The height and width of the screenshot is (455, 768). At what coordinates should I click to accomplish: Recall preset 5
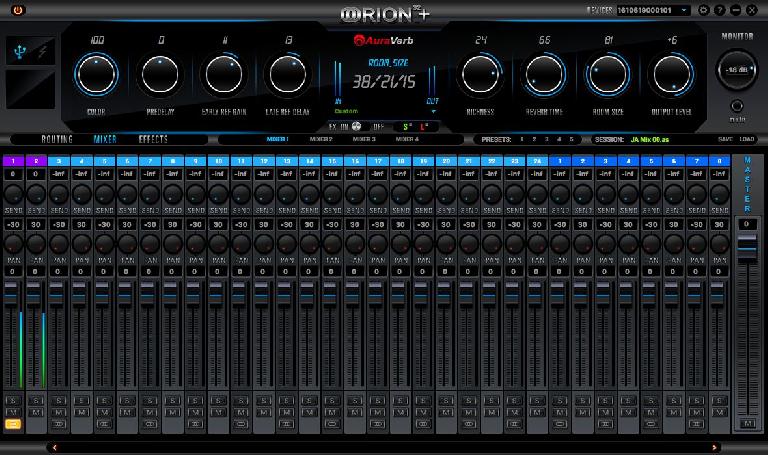pos(571,139)
